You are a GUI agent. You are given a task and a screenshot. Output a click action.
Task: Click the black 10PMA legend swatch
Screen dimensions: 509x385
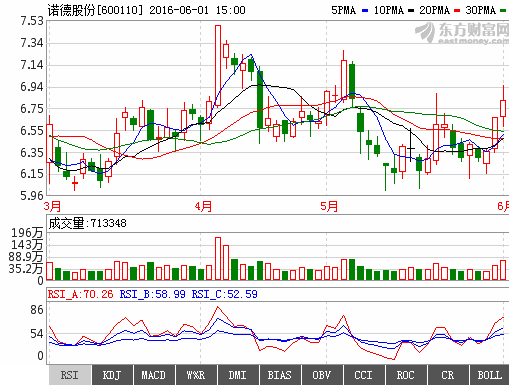point(411,11)
